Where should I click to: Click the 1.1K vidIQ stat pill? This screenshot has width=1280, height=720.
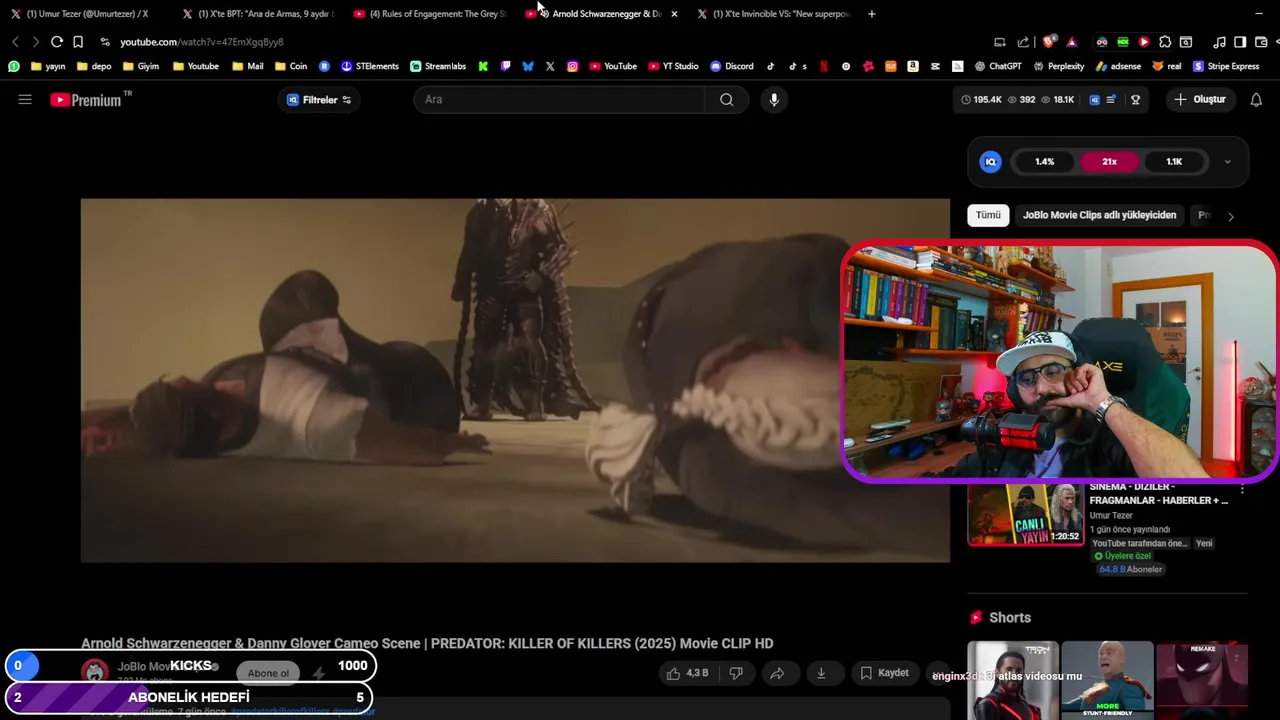1174,162
